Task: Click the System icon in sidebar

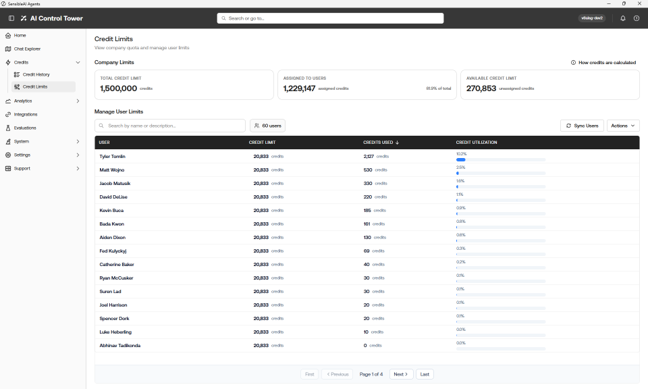Action: point(8,141)
